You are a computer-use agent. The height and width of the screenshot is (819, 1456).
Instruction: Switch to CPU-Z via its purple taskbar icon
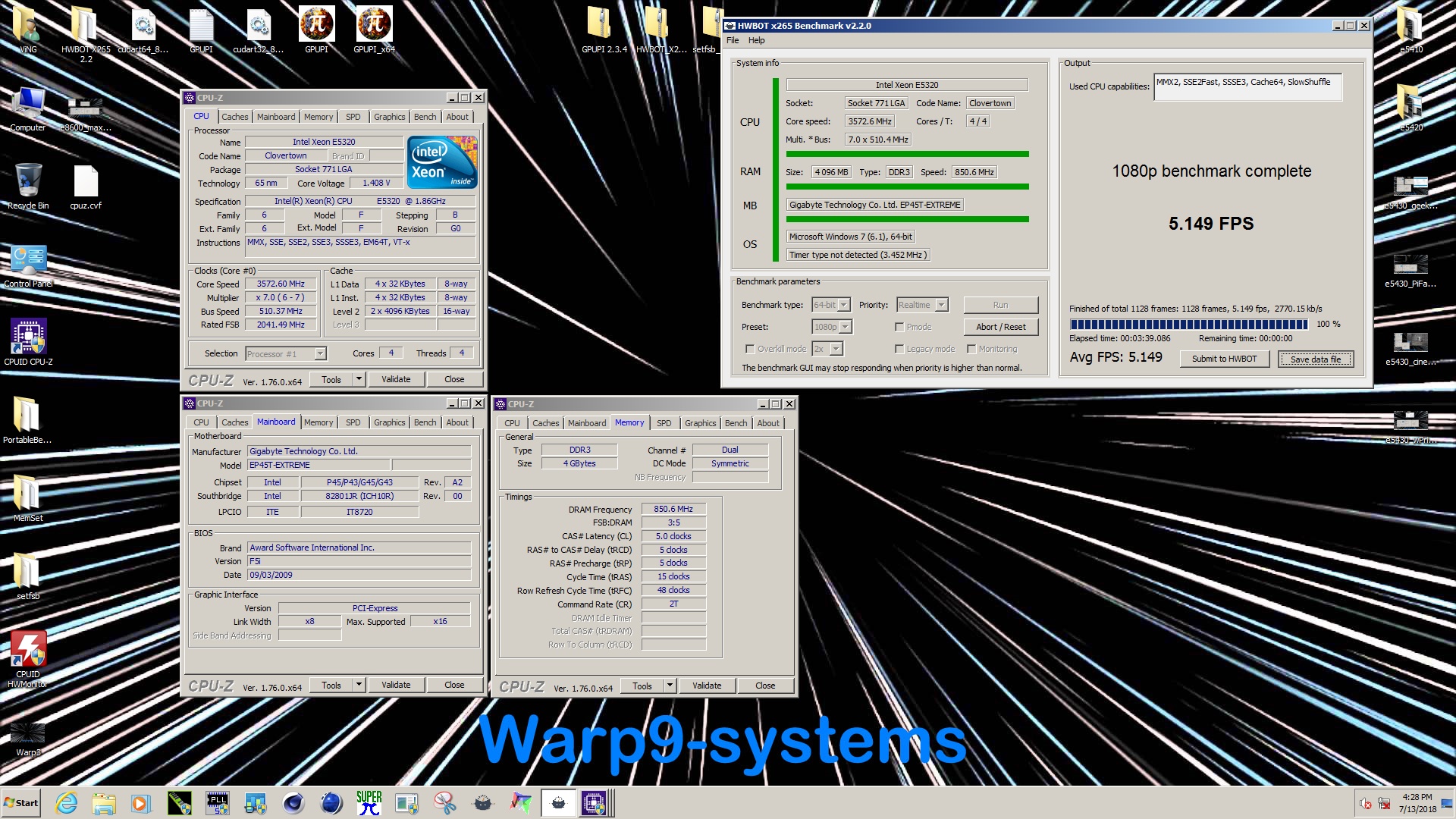pos(593,803)
